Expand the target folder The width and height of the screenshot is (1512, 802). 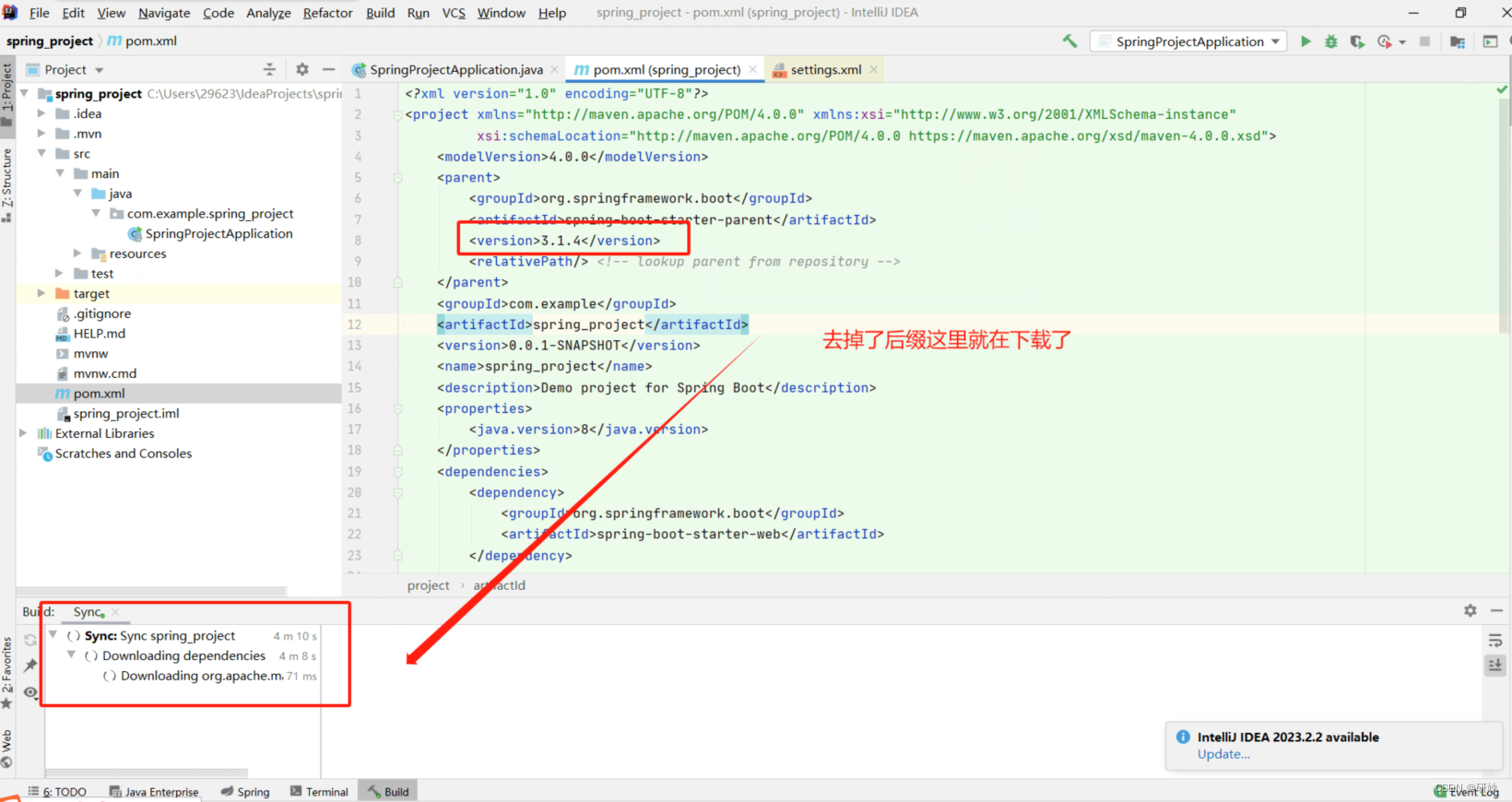(41, 293)
